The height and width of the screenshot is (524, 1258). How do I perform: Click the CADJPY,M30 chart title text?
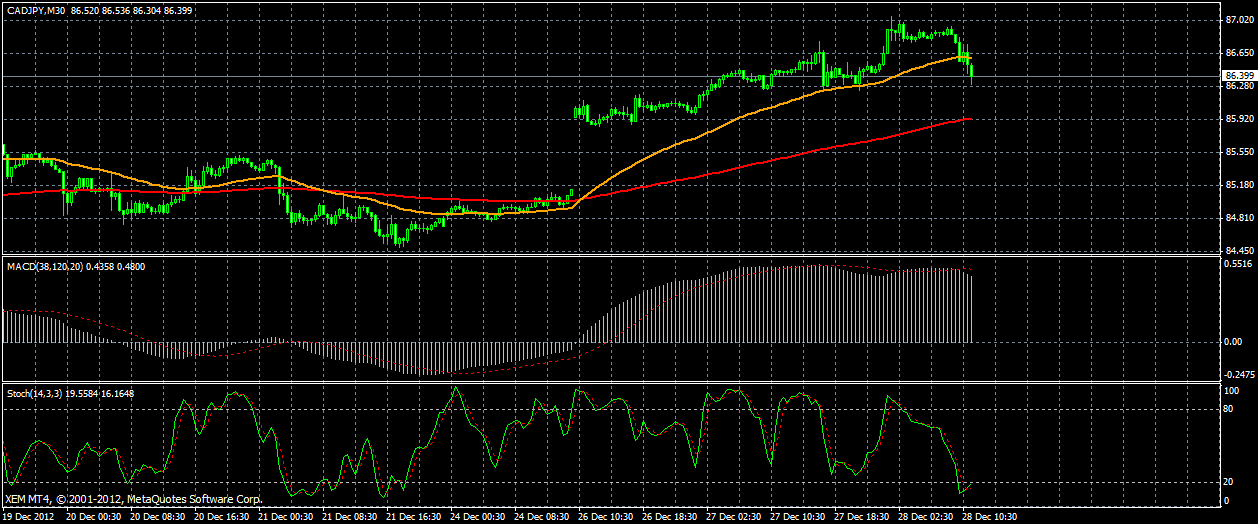pyautogui.click(x=34, y=10)
